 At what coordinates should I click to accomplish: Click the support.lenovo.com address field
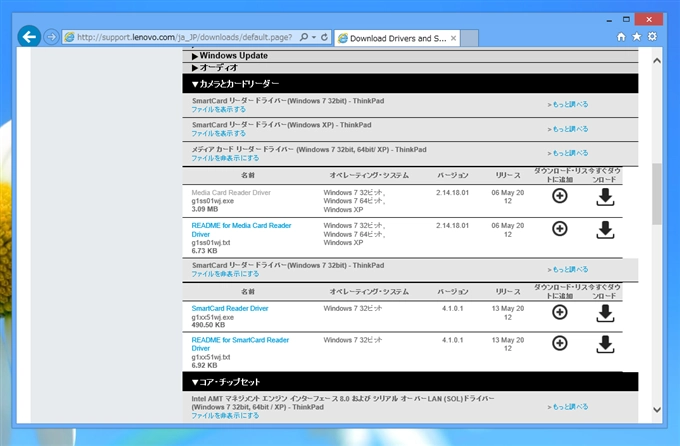click(x=184, y=37)
